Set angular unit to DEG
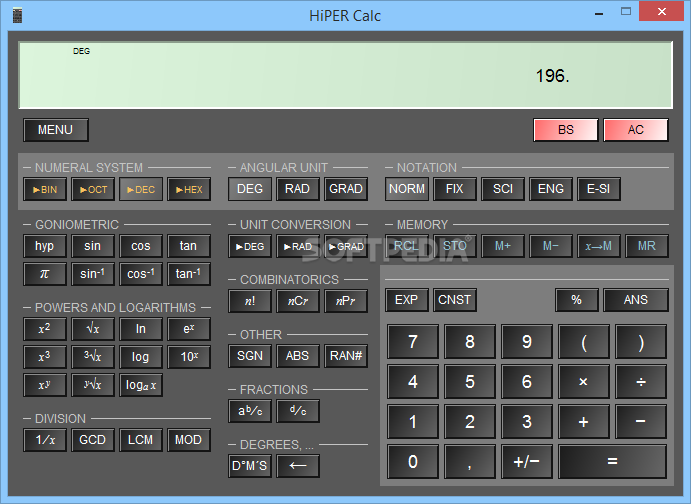691x504 pixels. click(250, 189)
